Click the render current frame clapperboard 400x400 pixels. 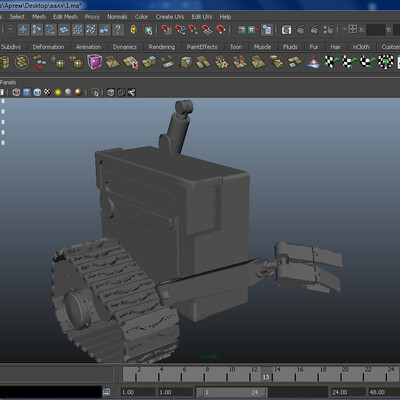click(x=300, y=30)
